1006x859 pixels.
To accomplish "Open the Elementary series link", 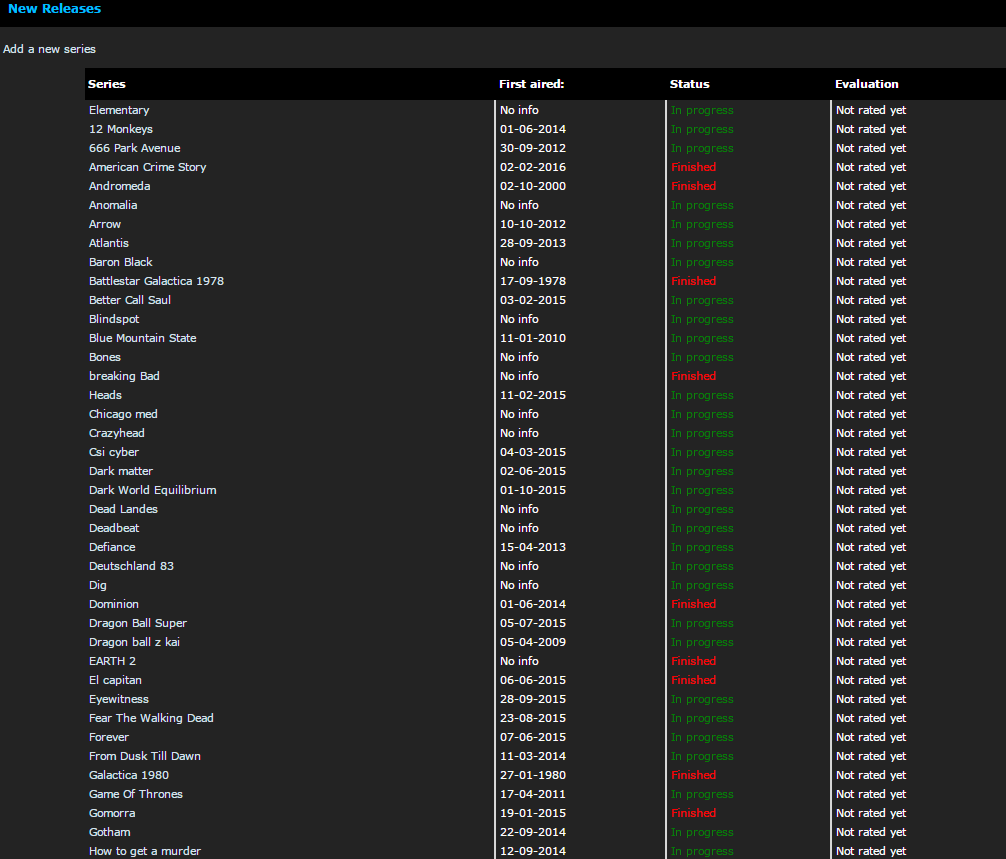I will pos(119,110).
